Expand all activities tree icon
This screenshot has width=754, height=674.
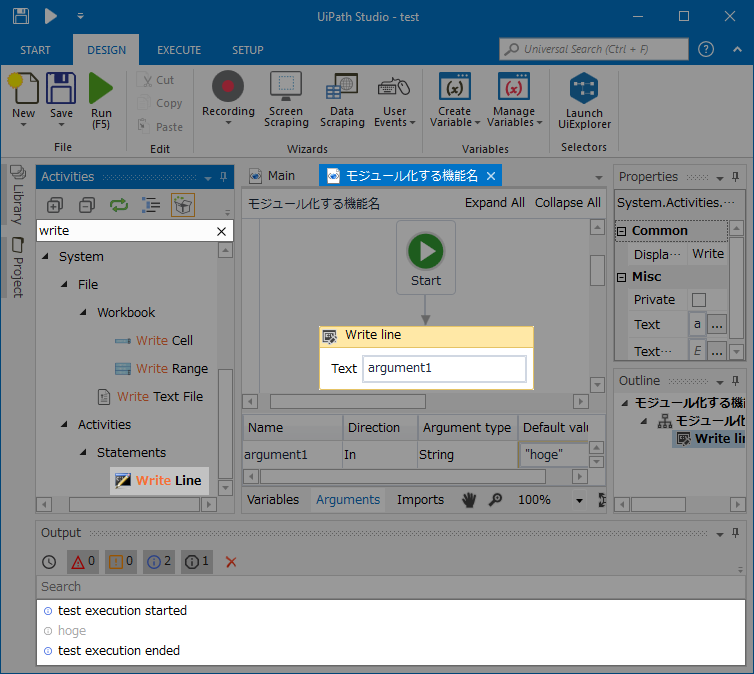coord(55,206)
